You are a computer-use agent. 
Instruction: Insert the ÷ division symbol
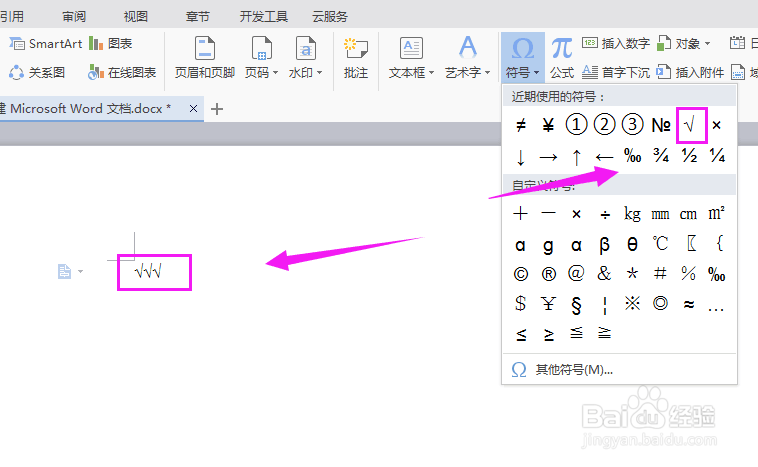[605, 214]
